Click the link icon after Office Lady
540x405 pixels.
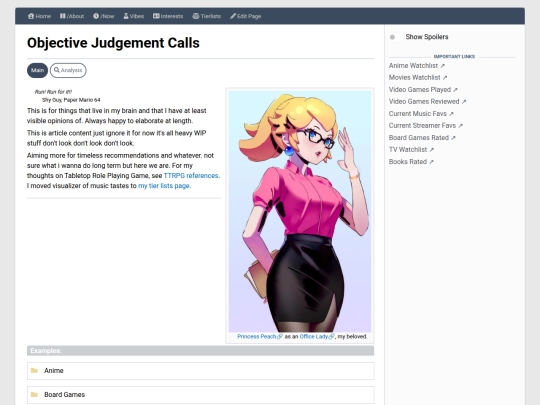pyautogui.click(x=331, y=336)
